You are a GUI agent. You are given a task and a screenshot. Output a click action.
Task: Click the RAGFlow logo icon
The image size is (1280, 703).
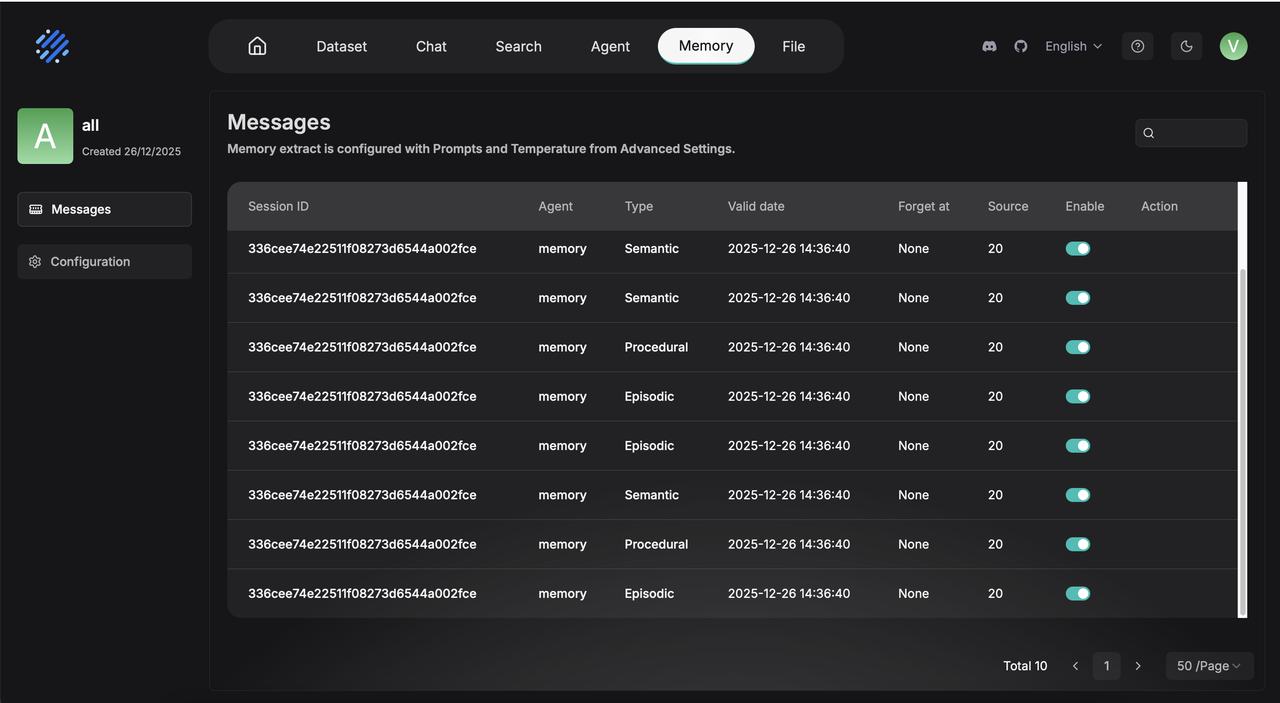pos(52,46)
